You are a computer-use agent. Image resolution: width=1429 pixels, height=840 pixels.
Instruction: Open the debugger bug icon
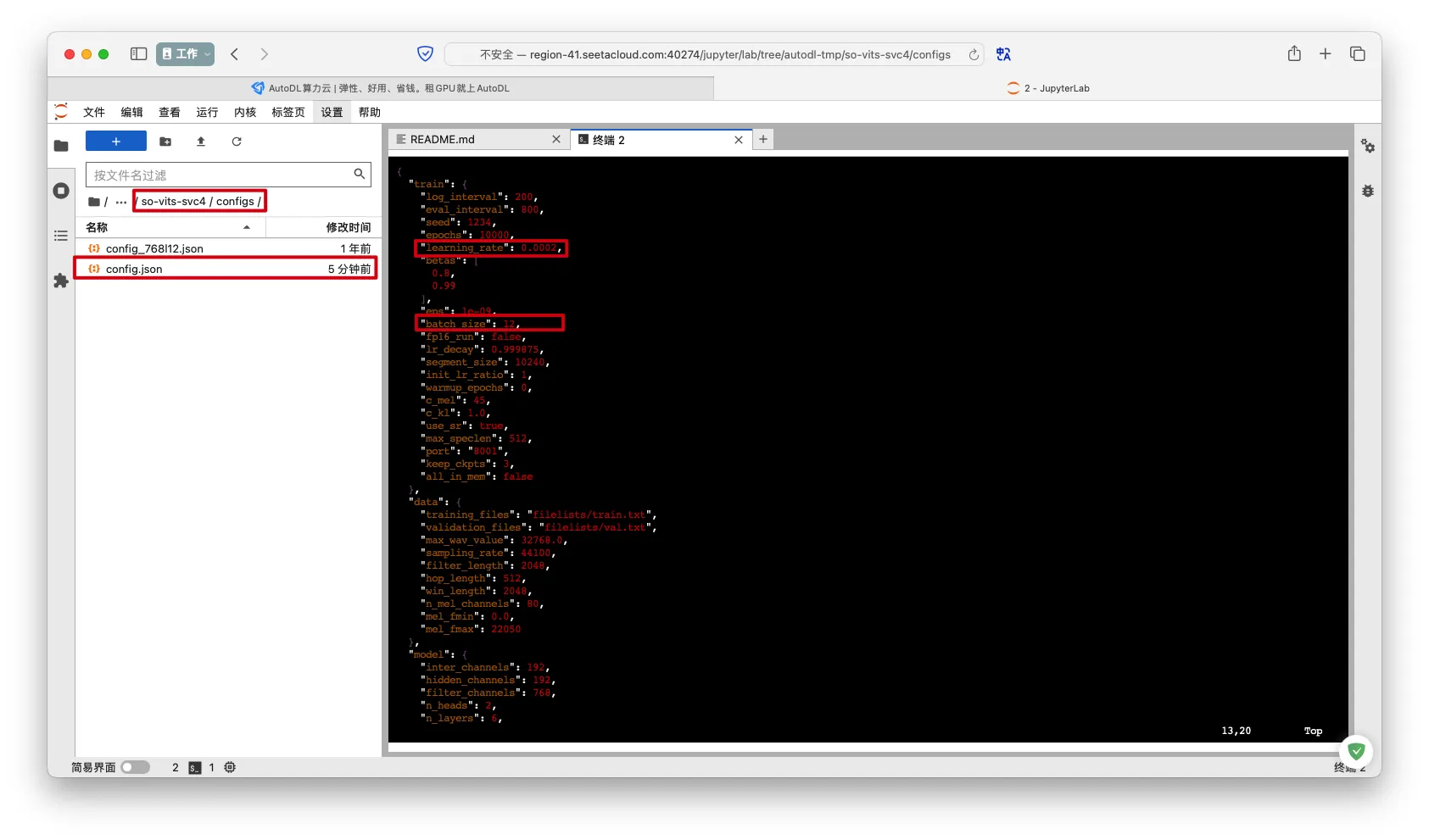point(1368,191)
